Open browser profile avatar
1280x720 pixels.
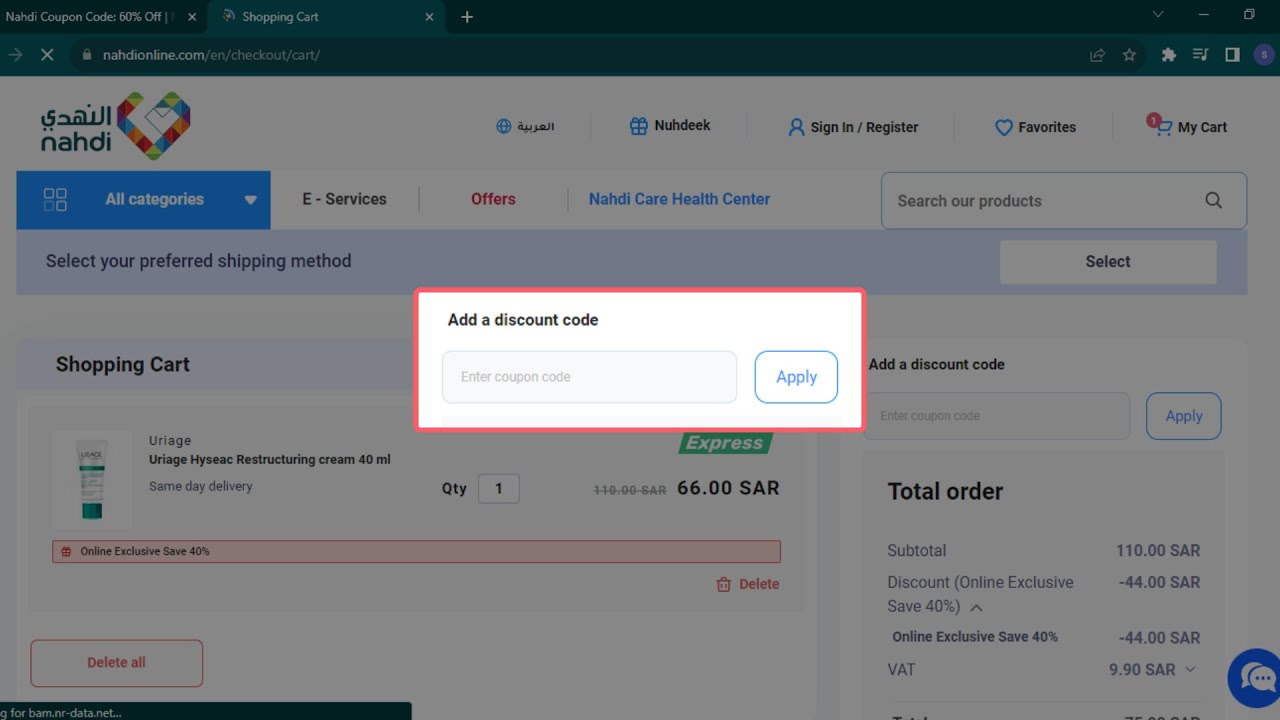pyautogui.click(x=1263, y=55)
